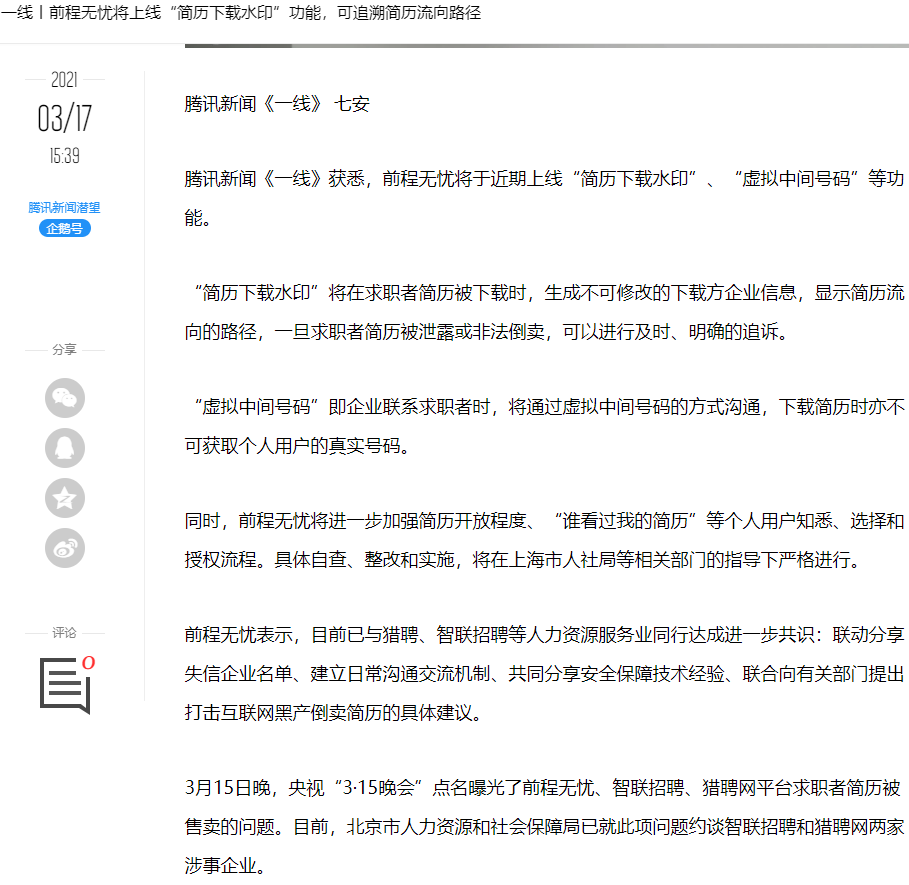The width and height of the screenshot is (909, 885).
Task: Click the 评论 label in sidebar
Action: pos(64,632)
